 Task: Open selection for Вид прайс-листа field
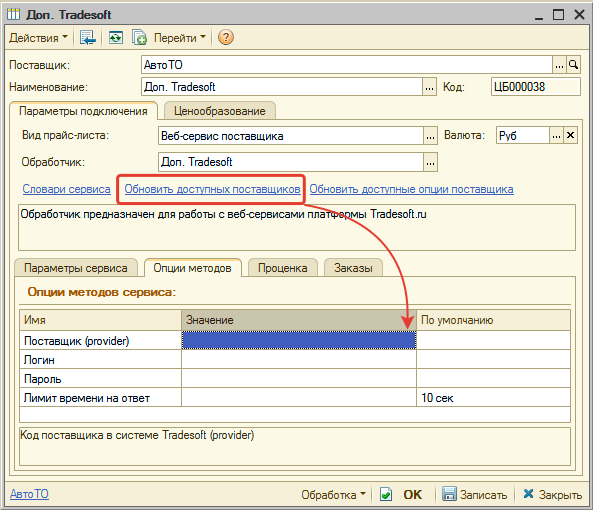tap(430, 136)
